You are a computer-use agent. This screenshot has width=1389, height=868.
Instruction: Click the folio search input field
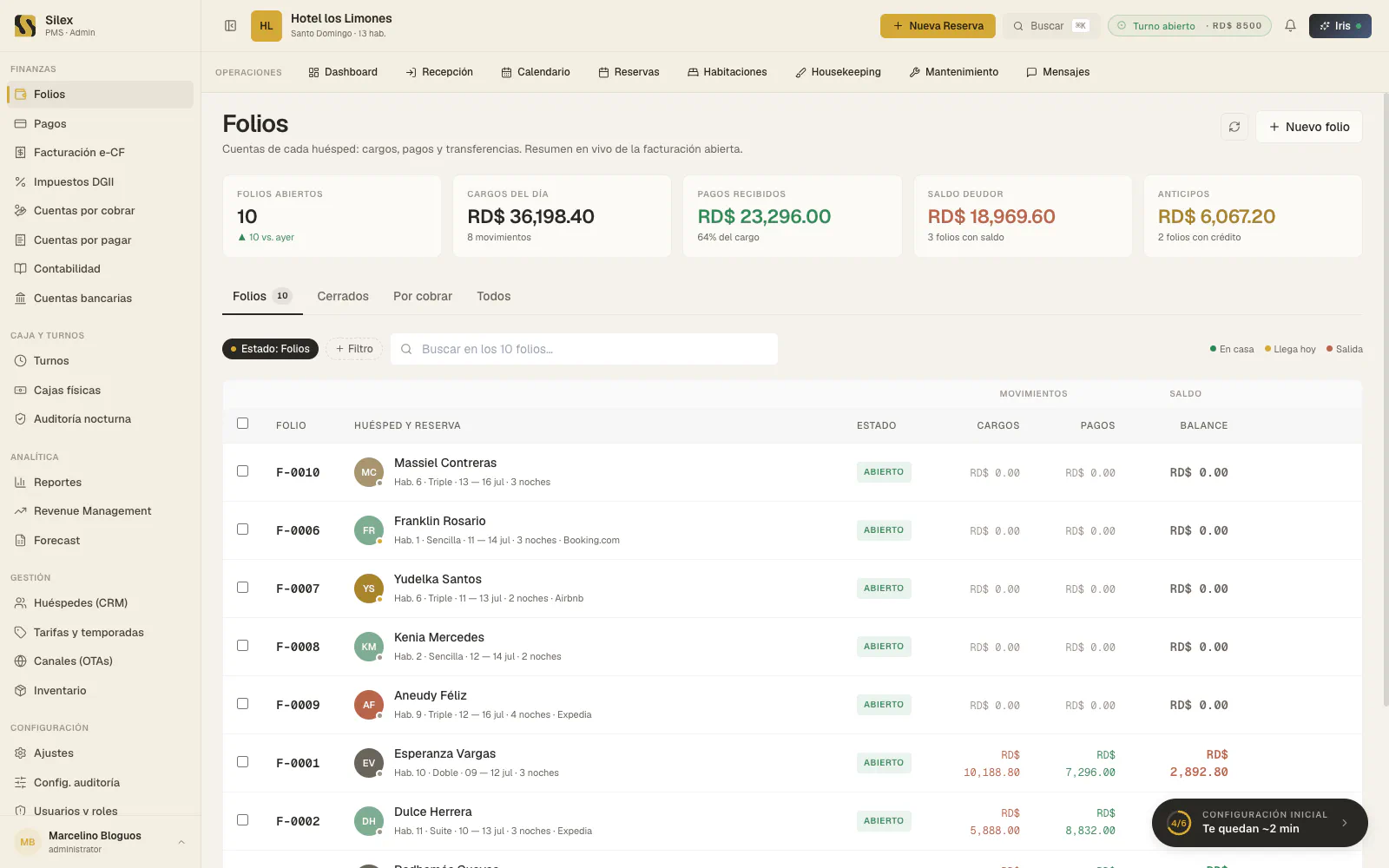pos(584,349)
